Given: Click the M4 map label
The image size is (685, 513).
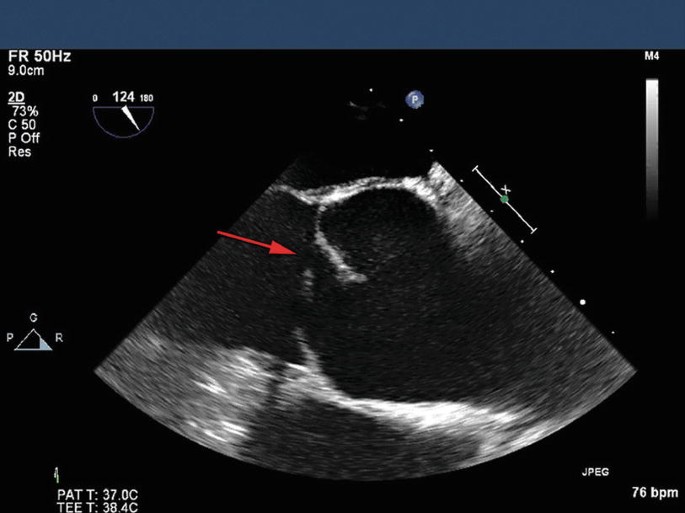Looking at the screenshot, I should point(652,59).
